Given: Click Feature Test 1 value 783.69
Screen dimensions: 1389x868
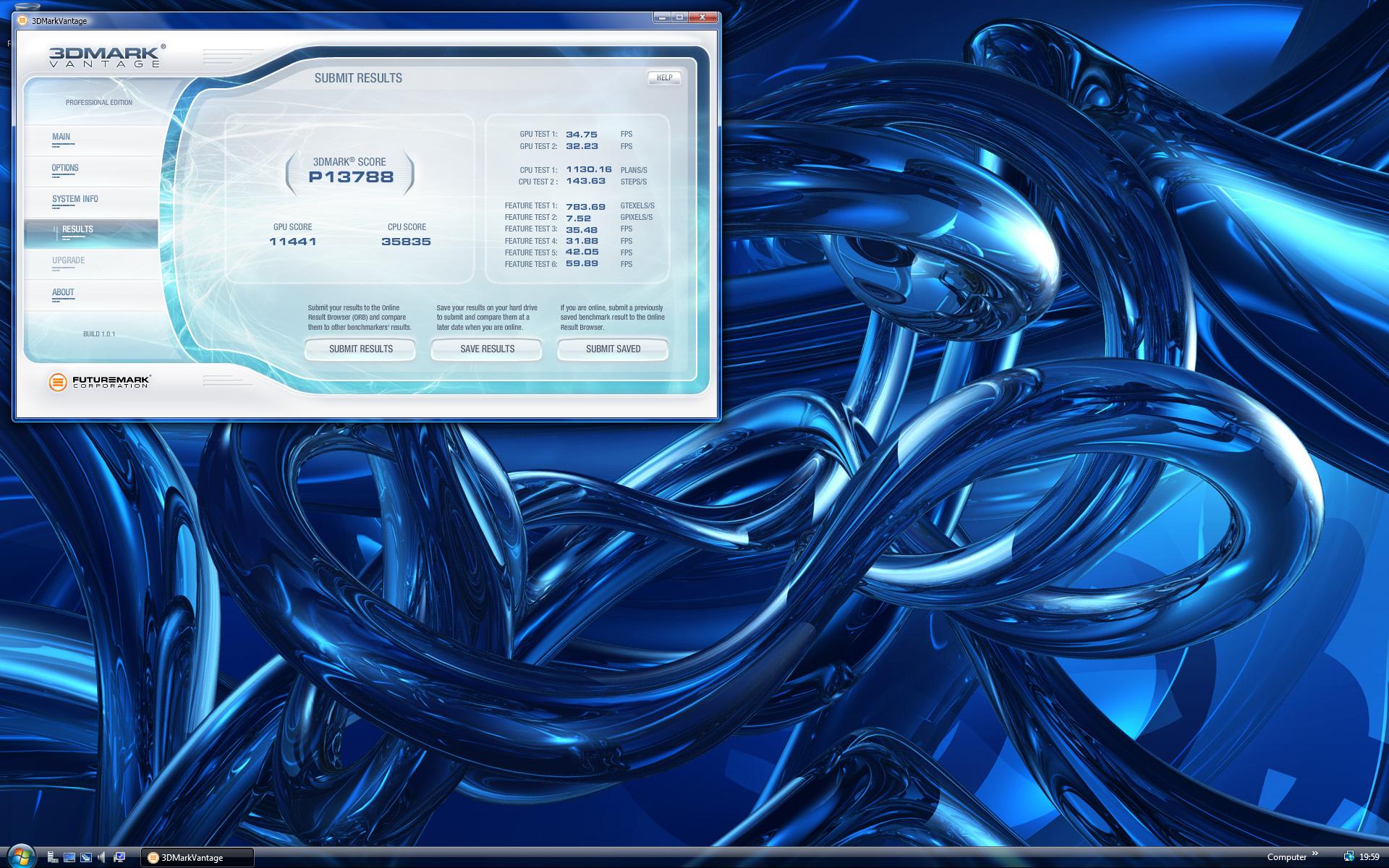Looking at the screenshot, I should coord(585,206).
